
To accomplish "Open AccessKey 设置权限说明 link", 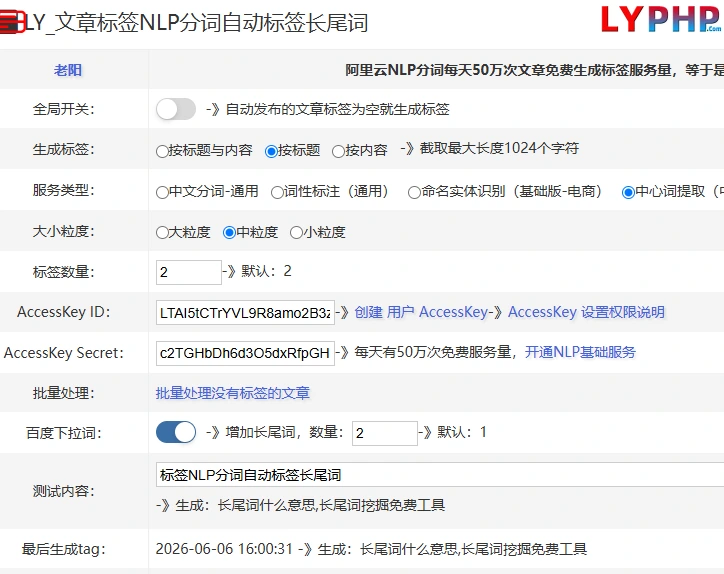I will (586, 313).
